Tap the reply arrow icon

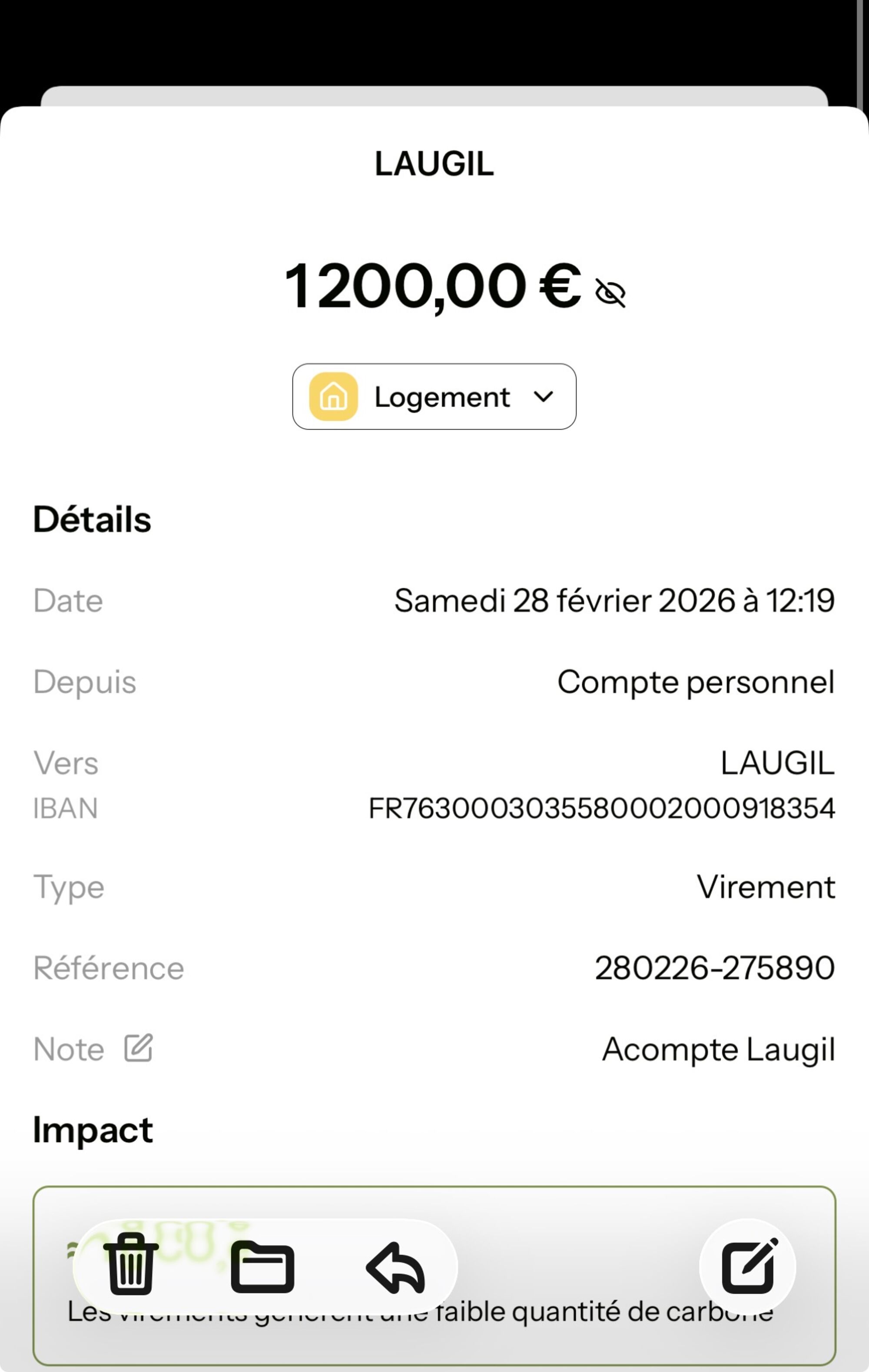click(395, 1266)
